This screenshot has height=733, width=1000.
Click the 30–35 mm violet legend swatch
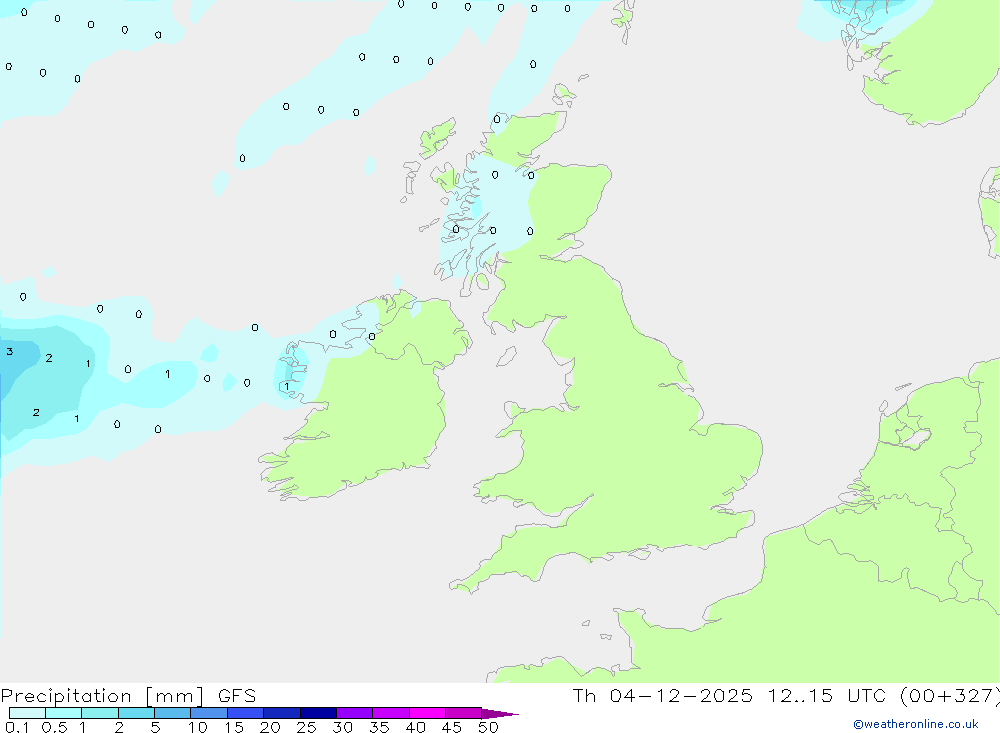(355, 713)
